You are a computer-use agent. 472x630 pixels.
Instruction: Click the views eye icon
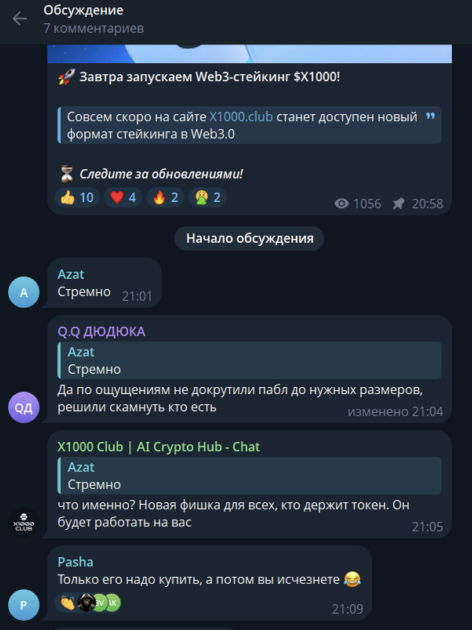pyautogui.click(x=341, y=204)
